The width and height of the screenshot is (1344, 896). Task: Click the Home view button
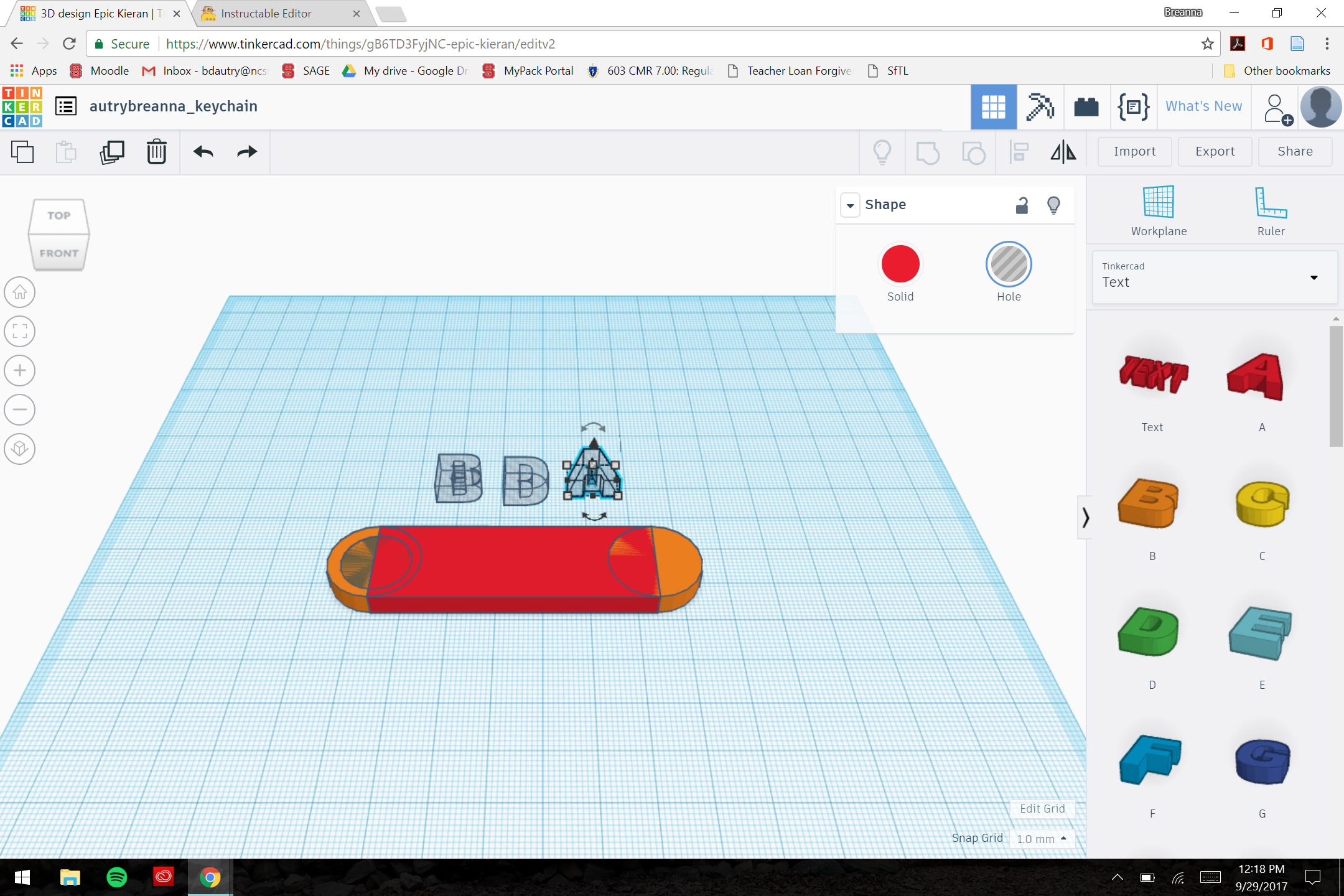point(20,292)
